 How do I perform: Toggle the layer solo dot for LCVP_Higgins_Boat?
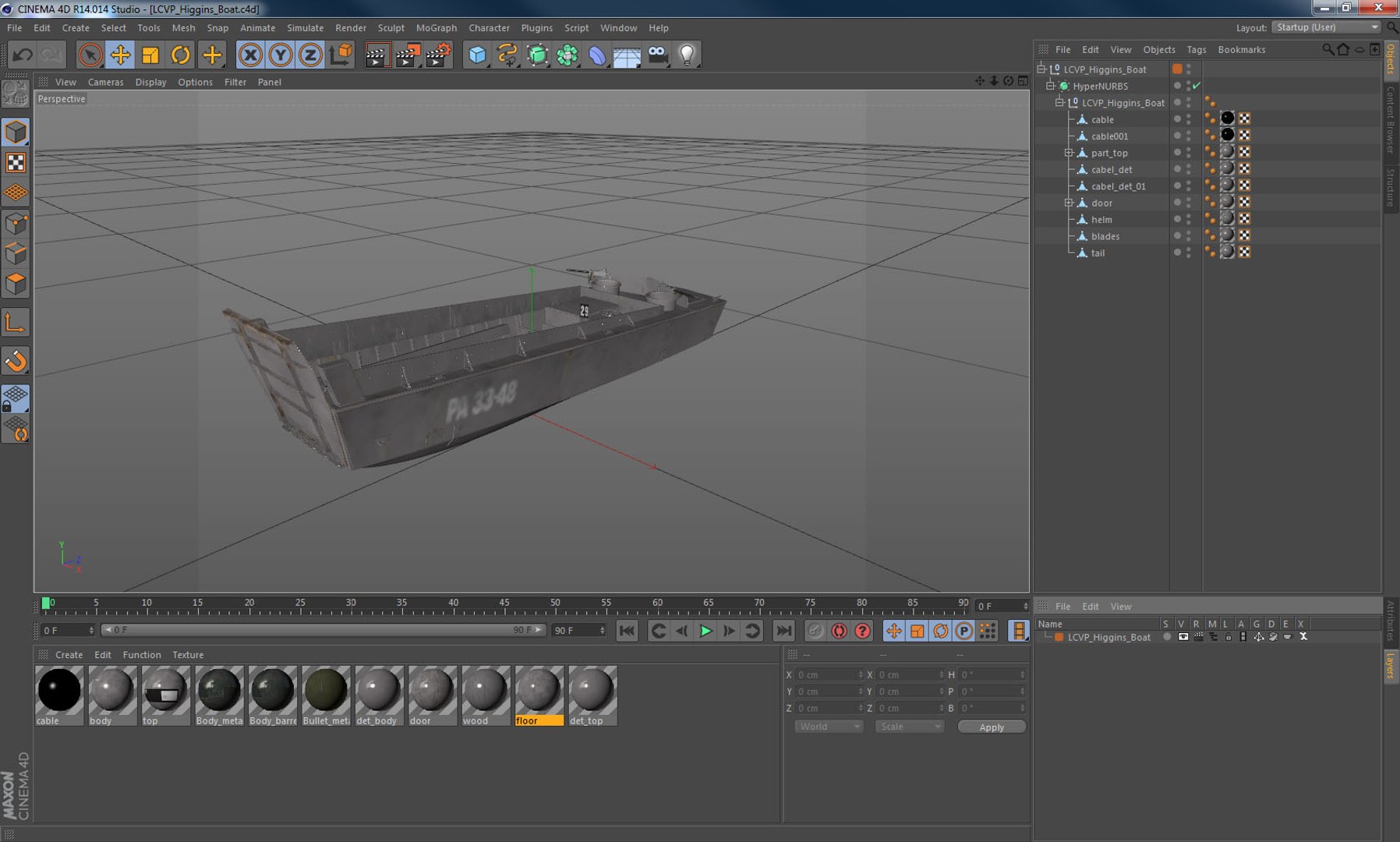click(x=1167, y=637)
